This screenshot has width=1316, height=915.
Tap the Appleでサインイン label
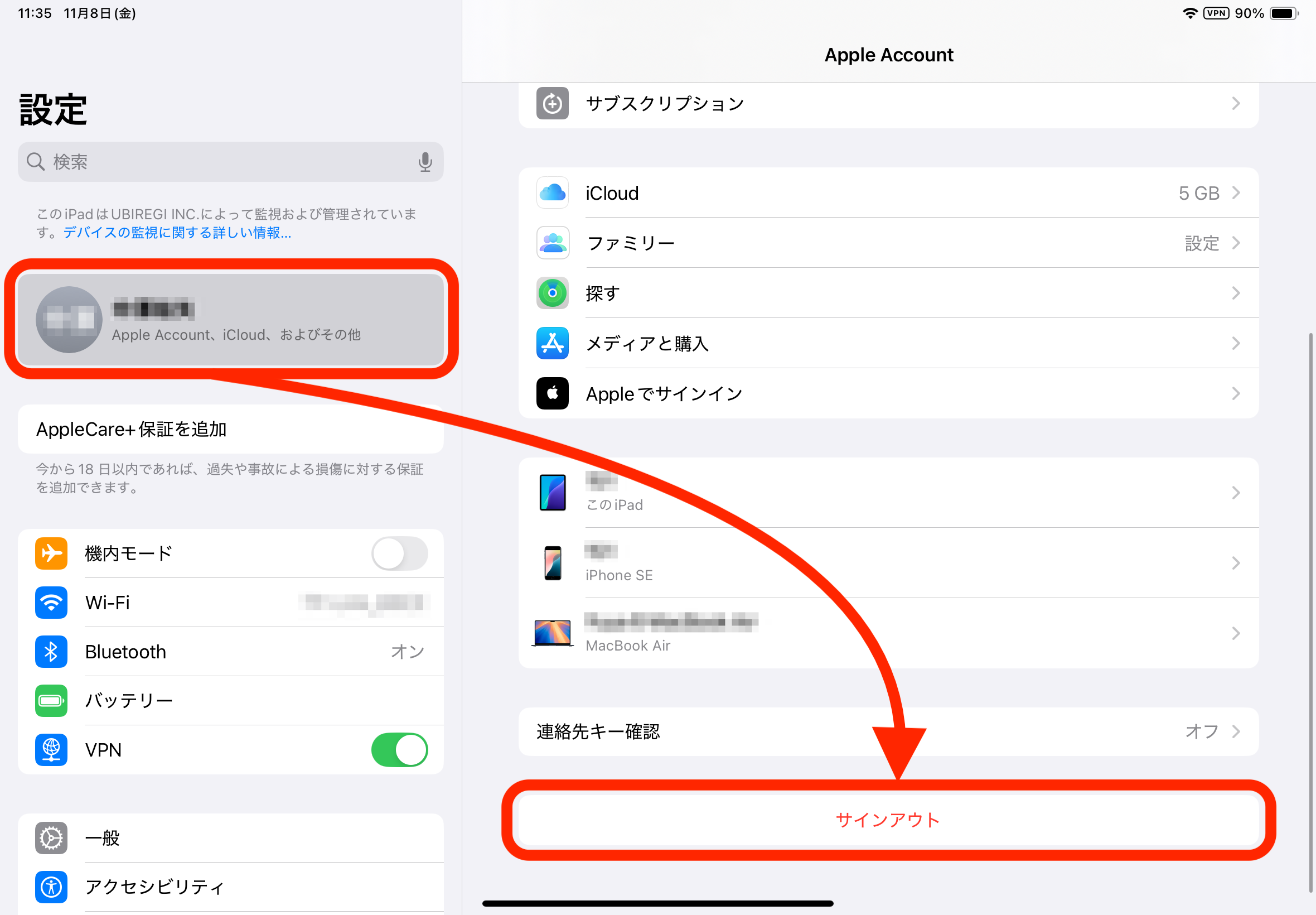pos(664,394)
